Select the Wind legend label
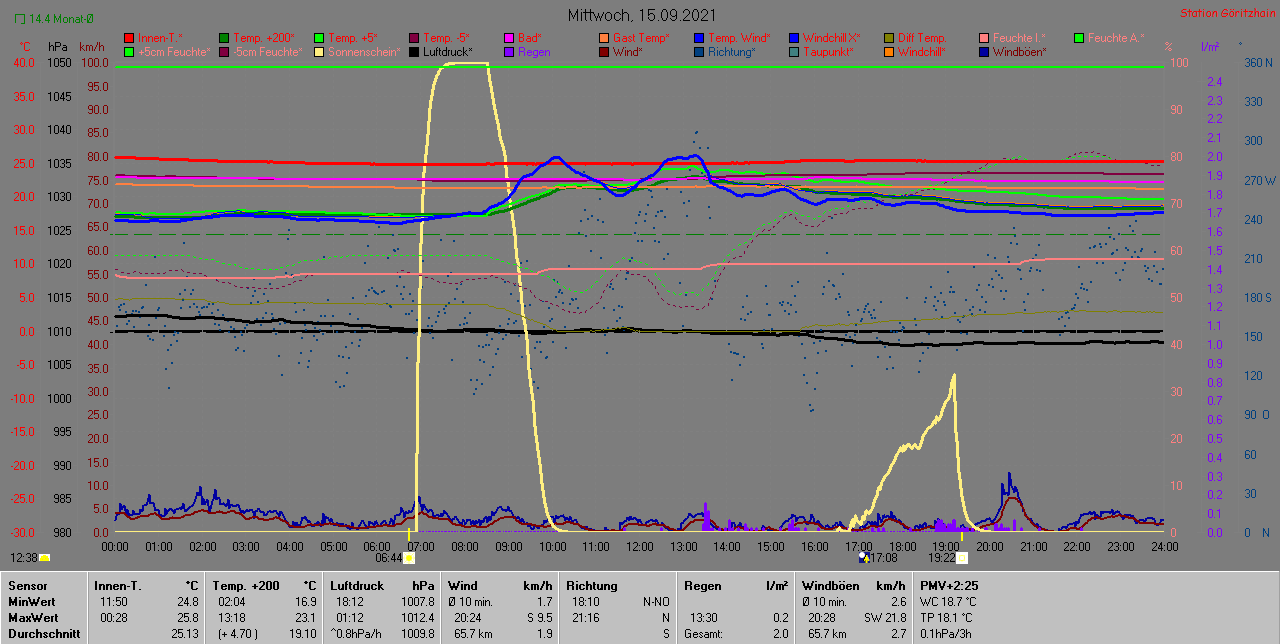Screen dimensions: 1280x644 coord(628,51)
